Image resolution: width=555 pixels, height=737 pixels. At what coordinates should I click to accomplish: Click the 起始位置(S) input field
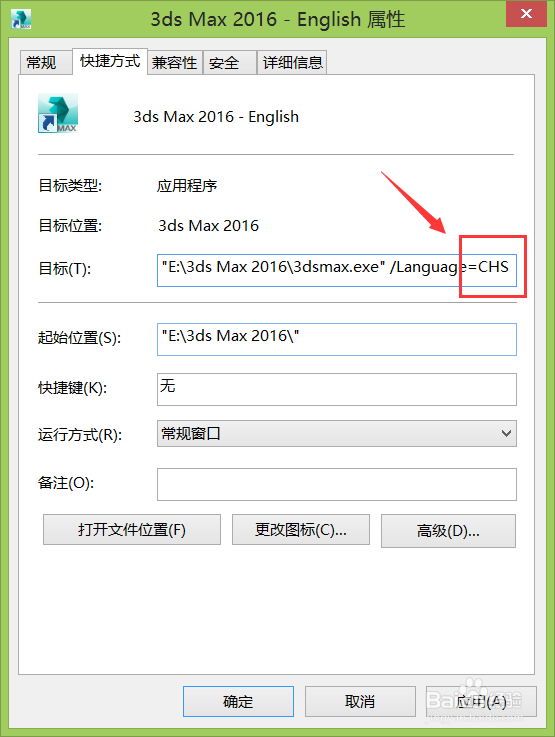point(336,339)
